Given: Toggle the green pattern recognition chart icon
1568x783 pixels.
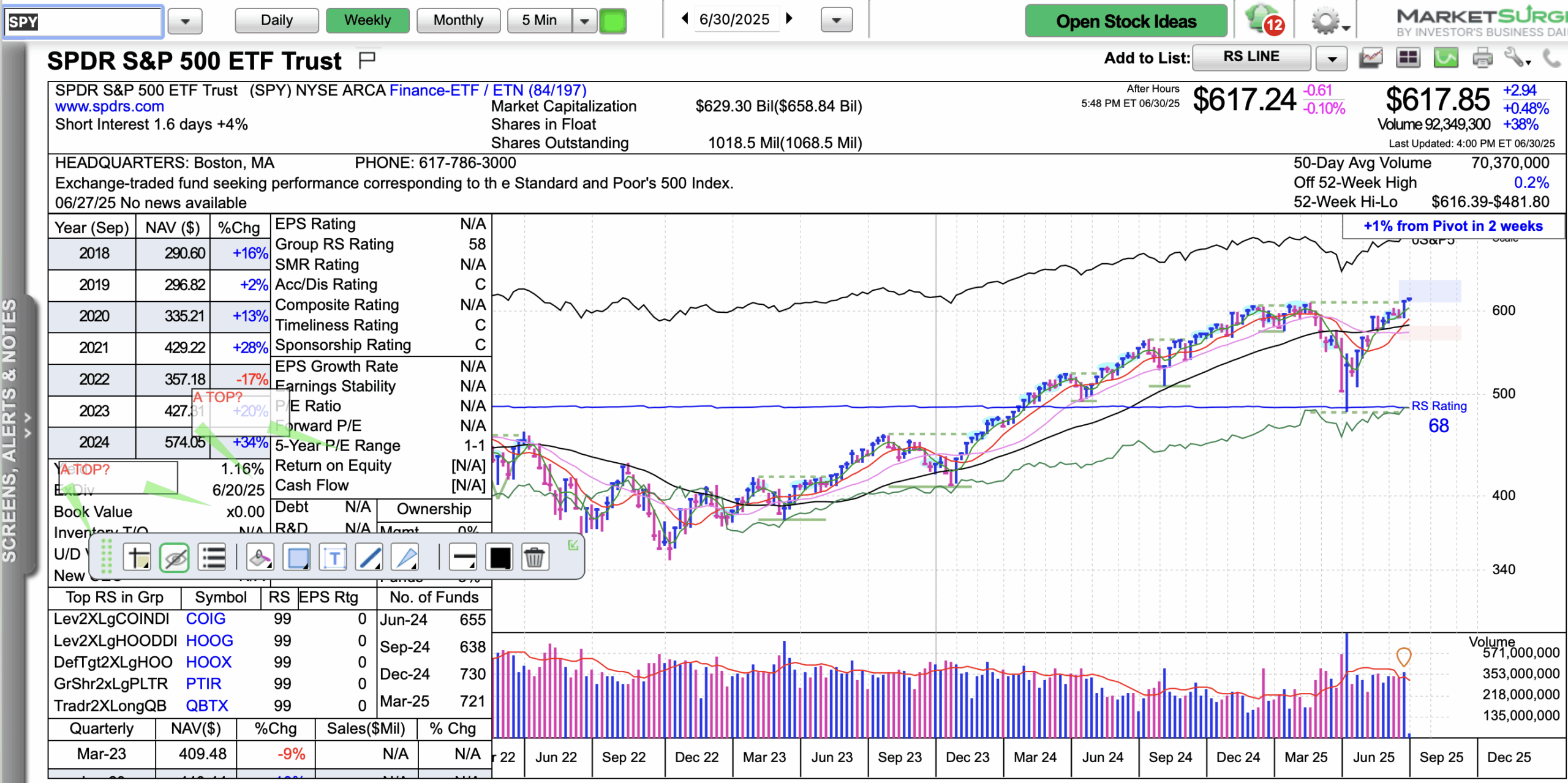Looking at the screenshot, I should [1445, 58].
